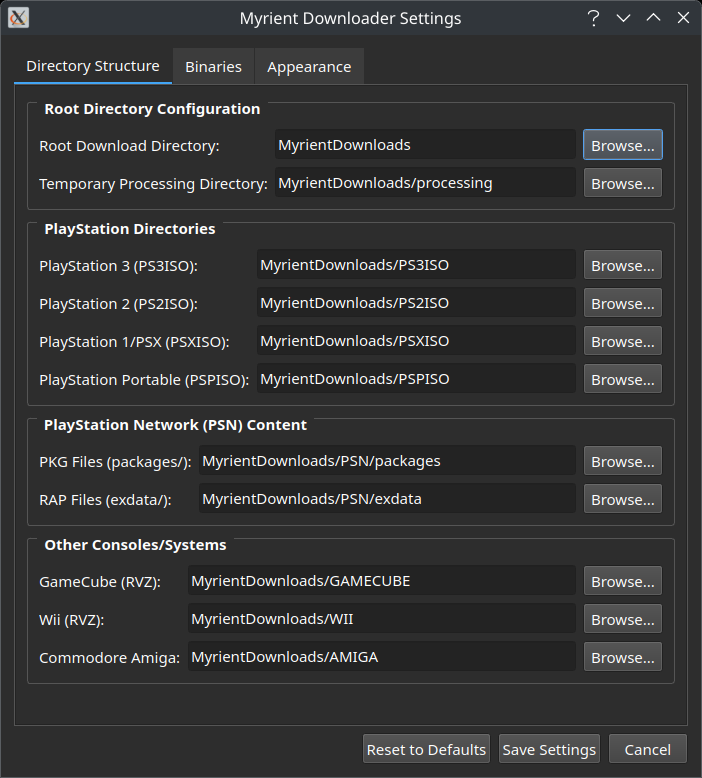Focus the PlayStation 2 path field
702x778 pixels.
[x=415, y=303]
